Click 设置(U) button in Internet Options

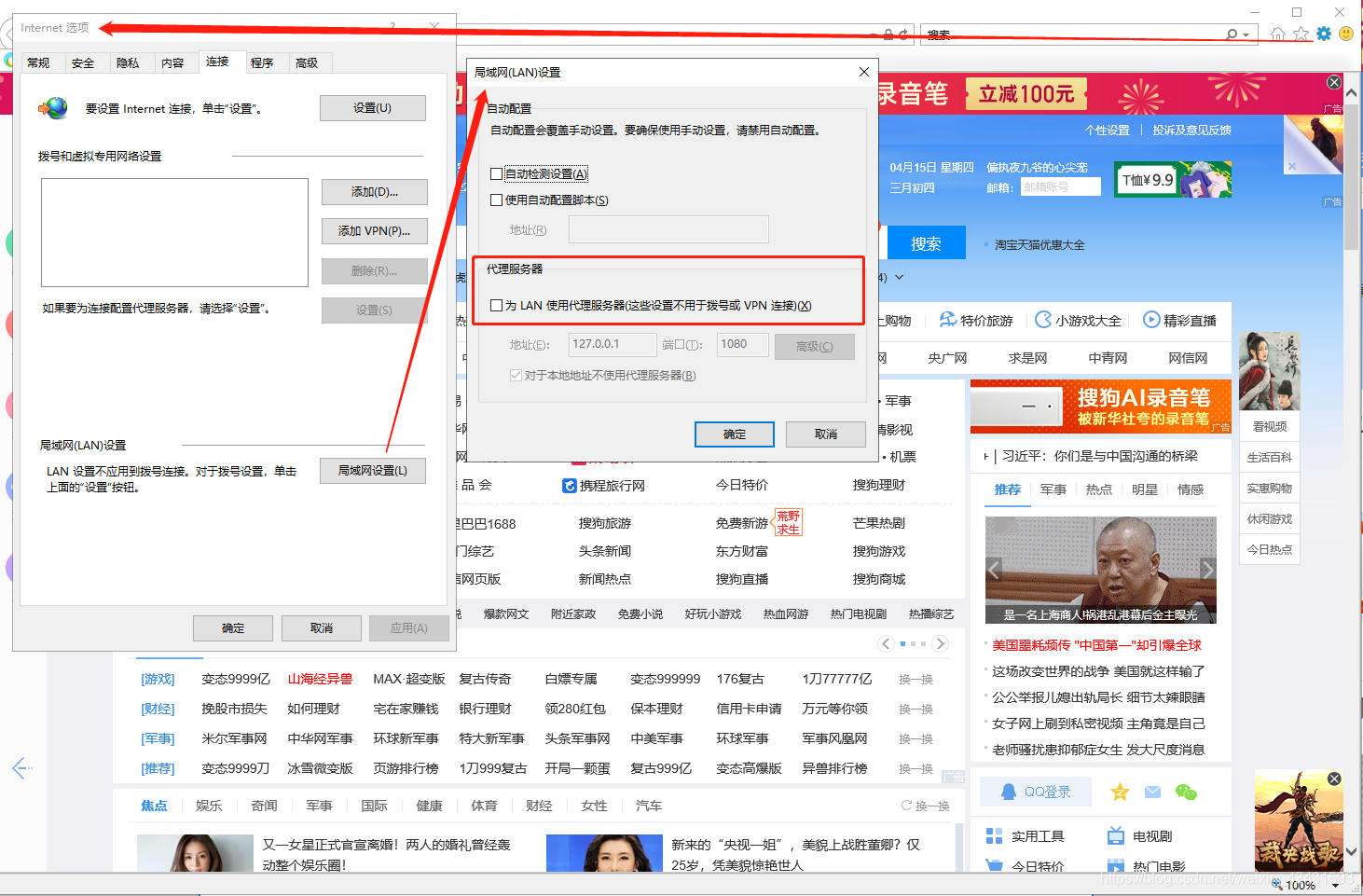tap(372, 108)
